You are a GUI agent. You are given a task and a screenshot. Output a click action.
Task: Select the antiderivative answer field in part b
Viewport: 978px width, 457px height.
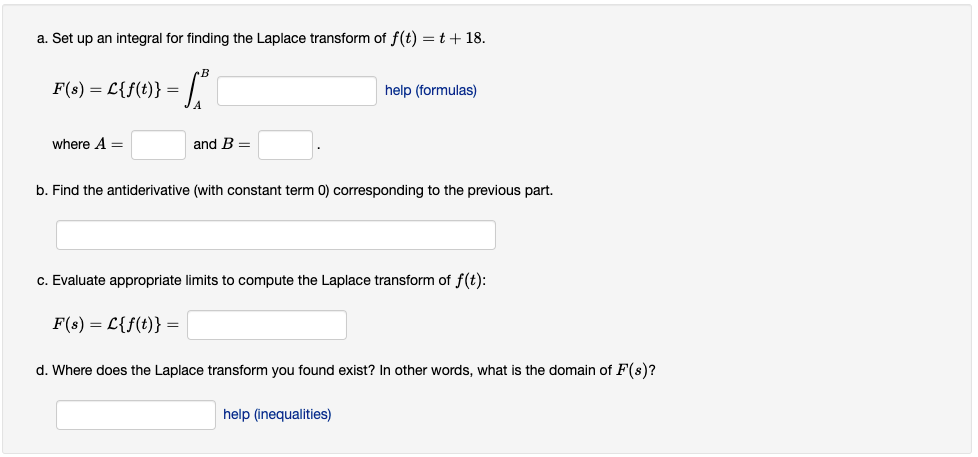click(x=275, y=235)
